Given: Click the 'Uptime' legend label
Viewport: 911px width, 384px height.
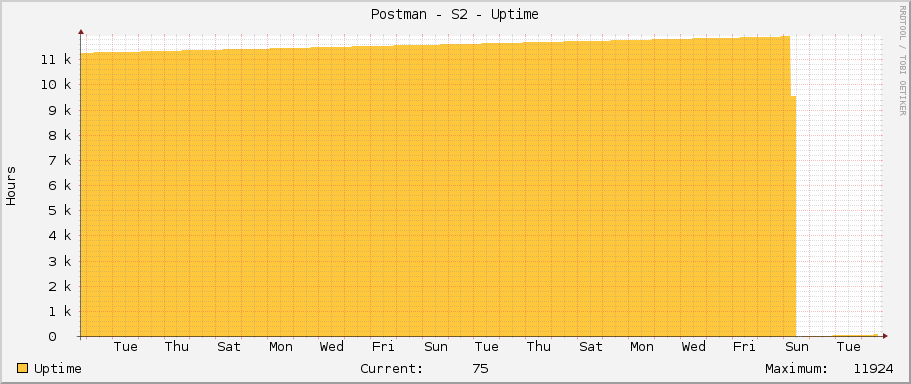Looking at the screenshot, I should pos(58,369).
